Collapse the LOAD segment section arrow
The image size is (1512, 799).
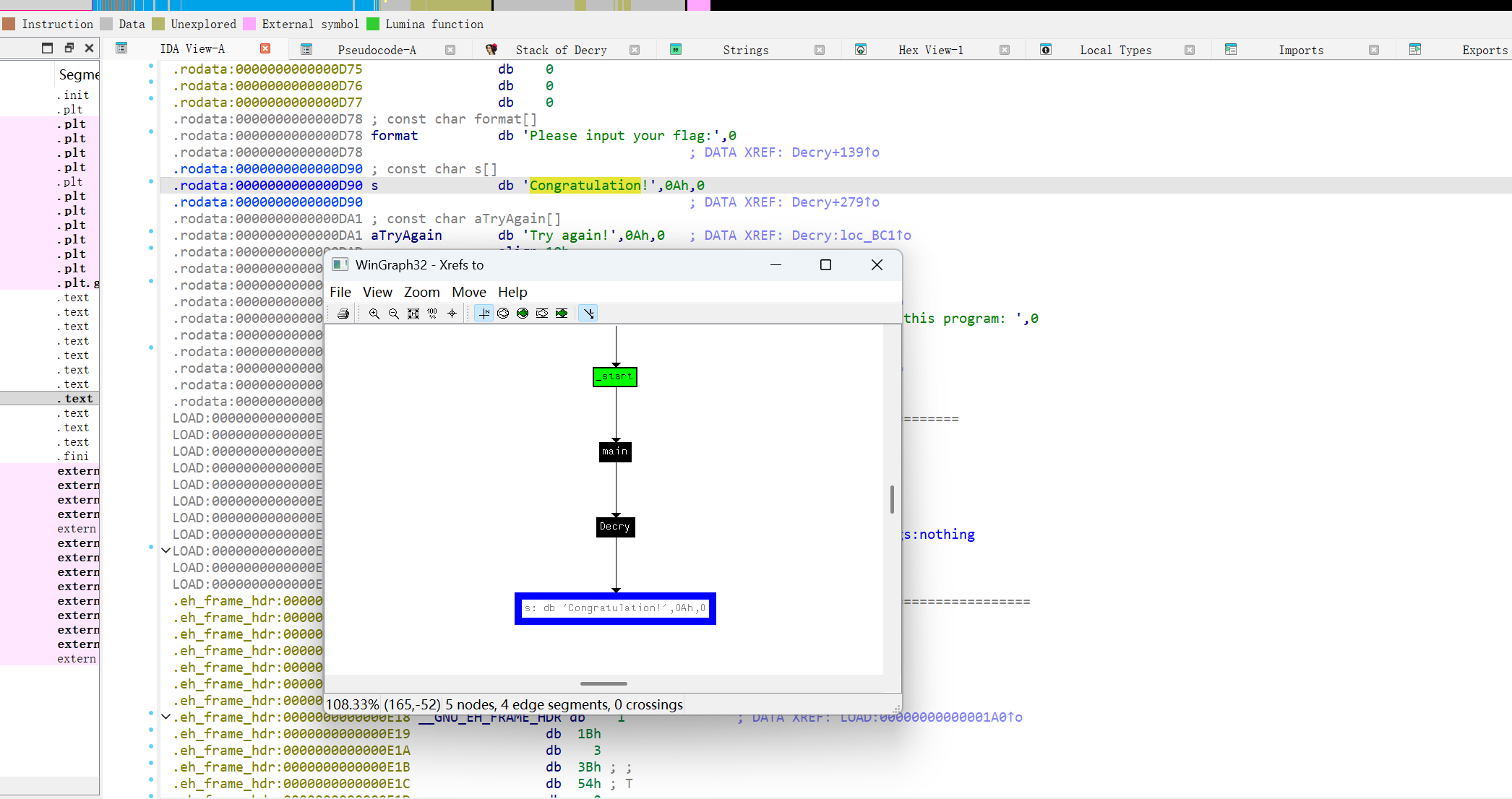(x=166, y=551)
